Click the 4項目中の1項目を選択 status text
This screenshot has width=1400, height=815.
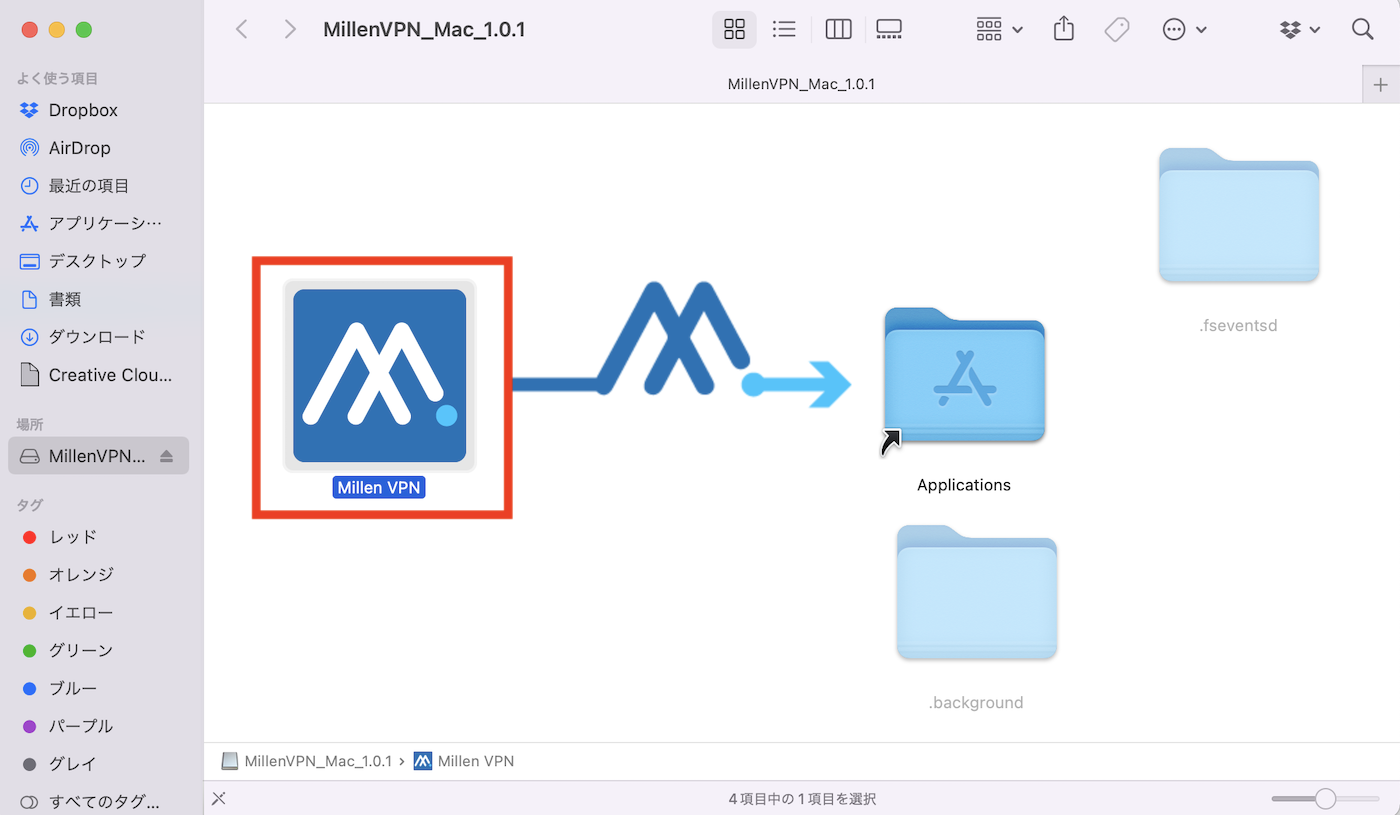(x=802, y=799)
